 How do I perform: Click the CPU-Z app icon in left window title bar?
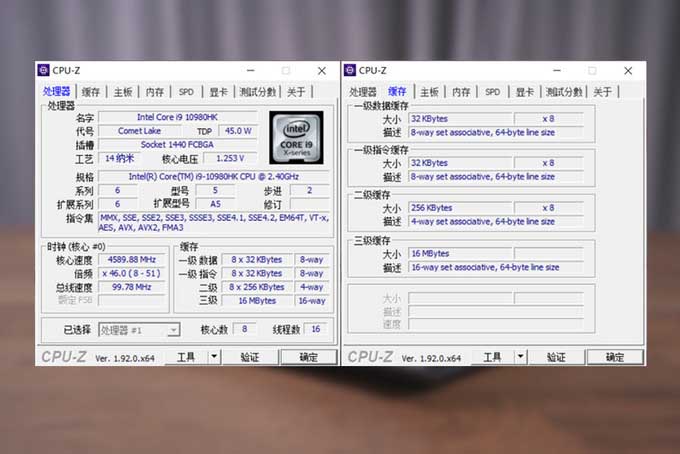44,70
